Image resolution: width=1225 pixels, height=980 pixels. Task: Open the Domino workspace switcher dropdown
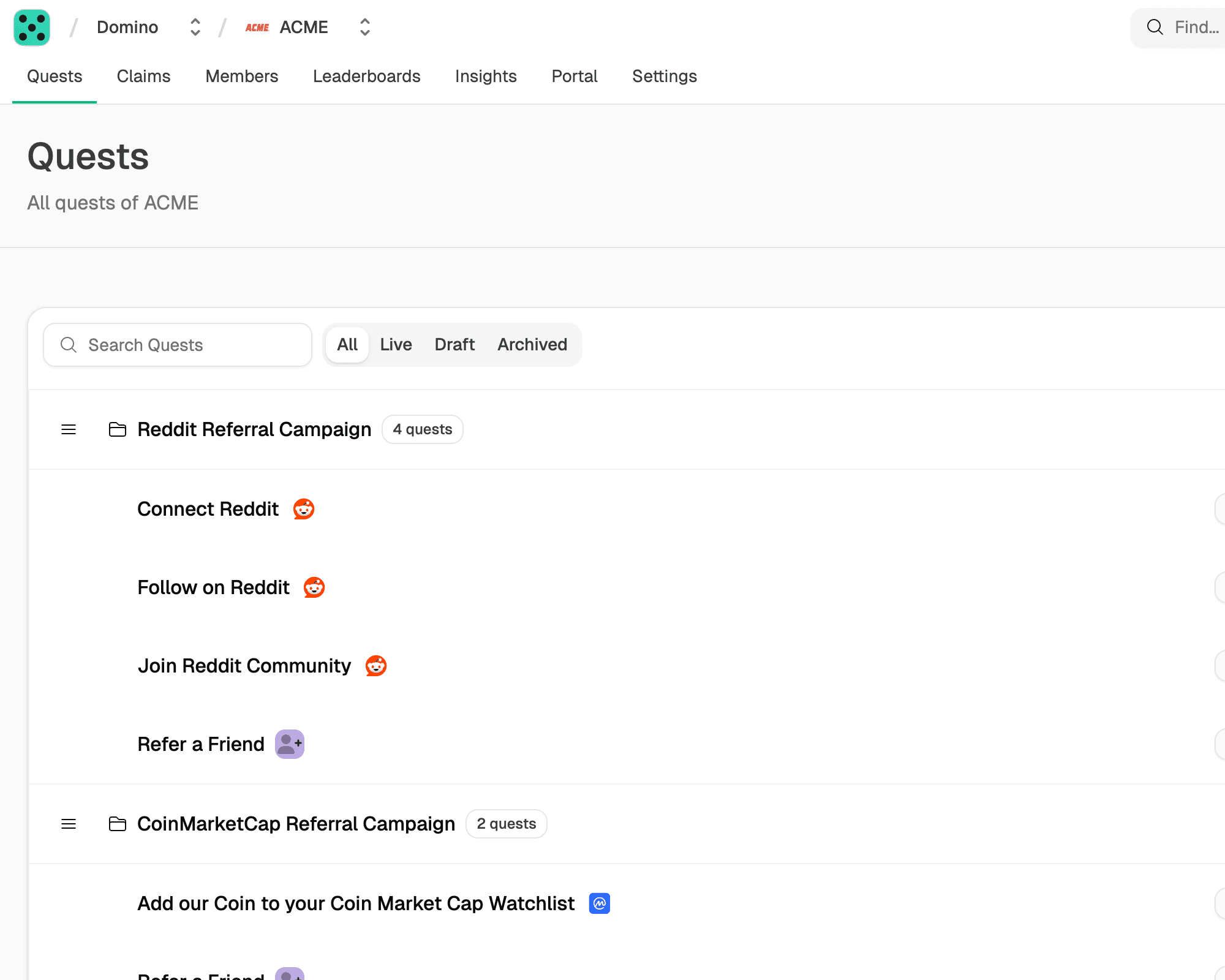pos(195,27)
